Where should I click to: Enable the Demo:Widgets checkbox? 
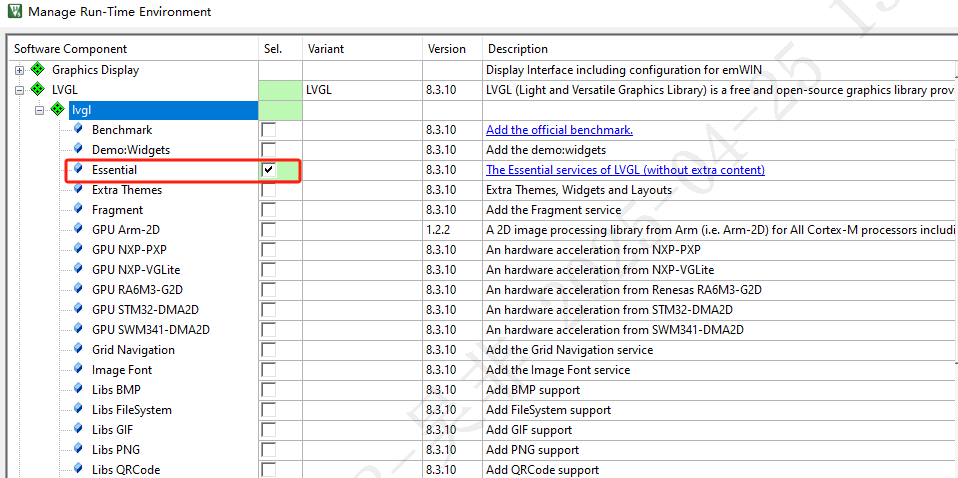268,150
